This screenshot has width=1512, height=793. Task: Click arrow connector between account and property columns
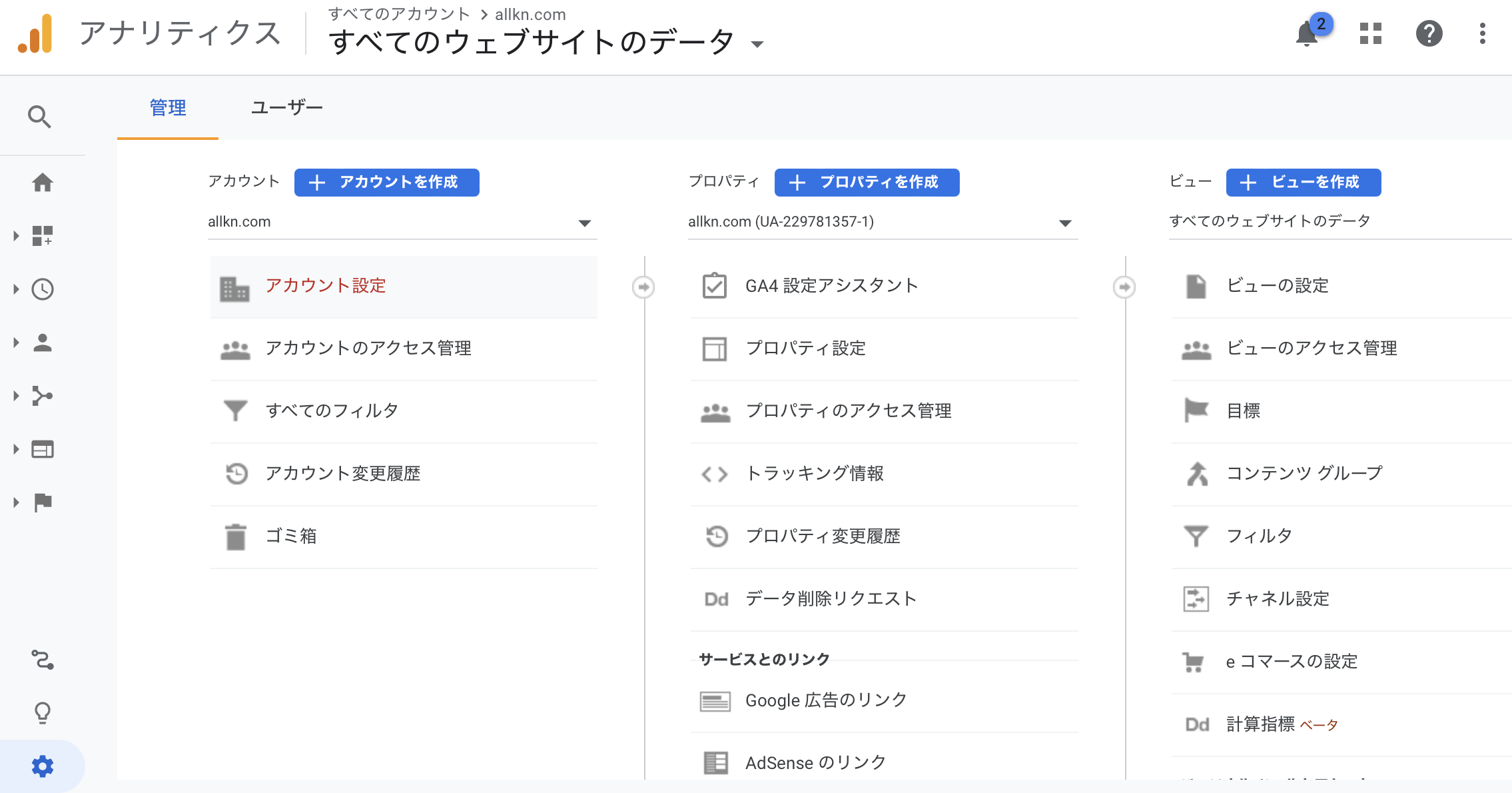click(643, 287)
